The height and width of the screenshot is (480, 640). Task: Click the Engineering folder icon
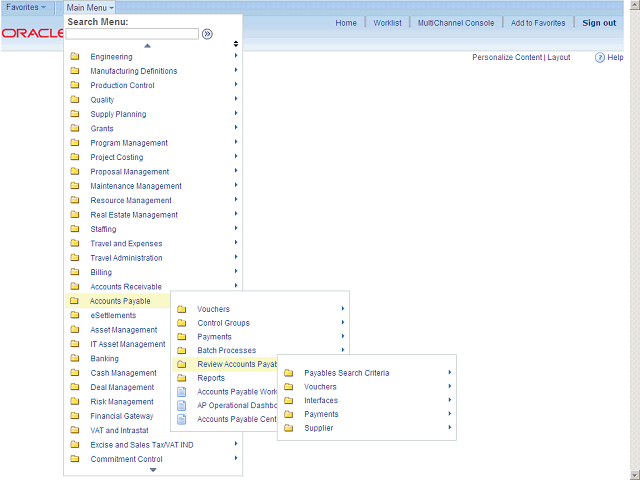pos(75,57)
